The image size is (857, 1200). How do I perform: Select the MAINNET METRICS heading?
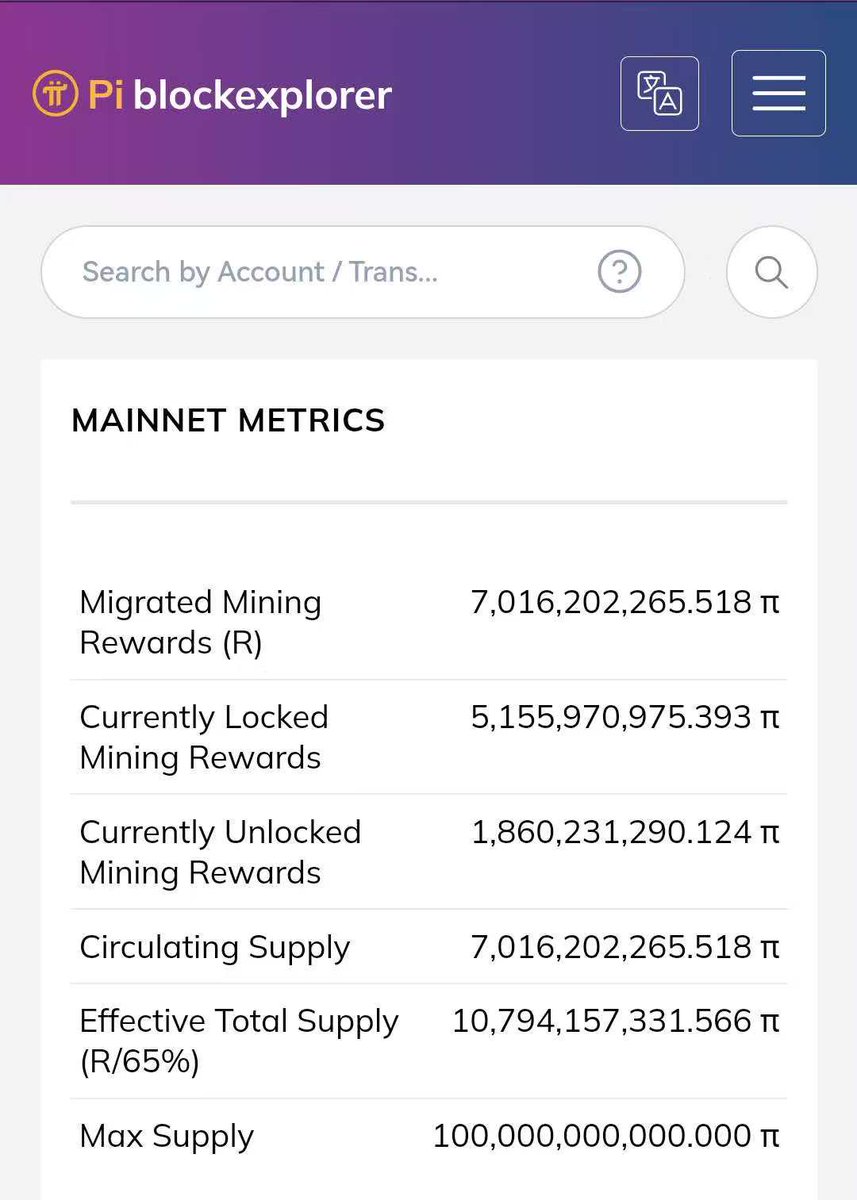228,420
